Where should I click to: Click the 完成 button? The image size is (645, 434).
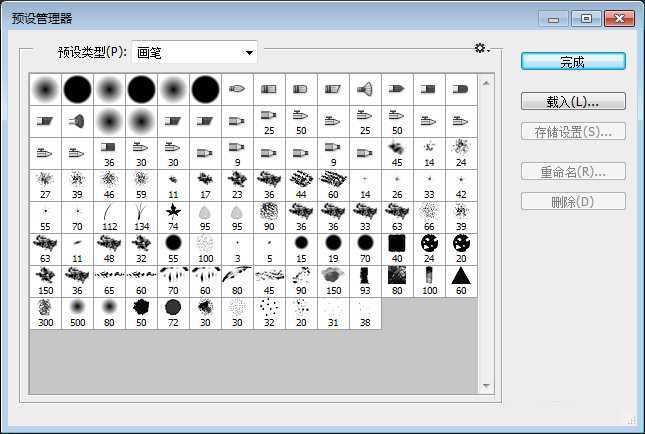(573, 61)
